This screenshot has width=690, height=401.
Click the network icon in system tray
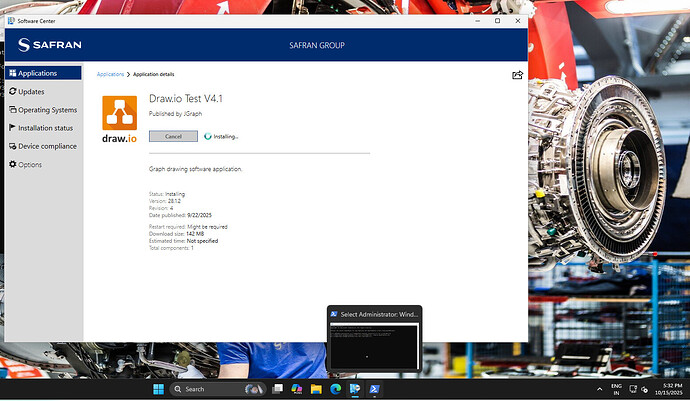[633, 390]
